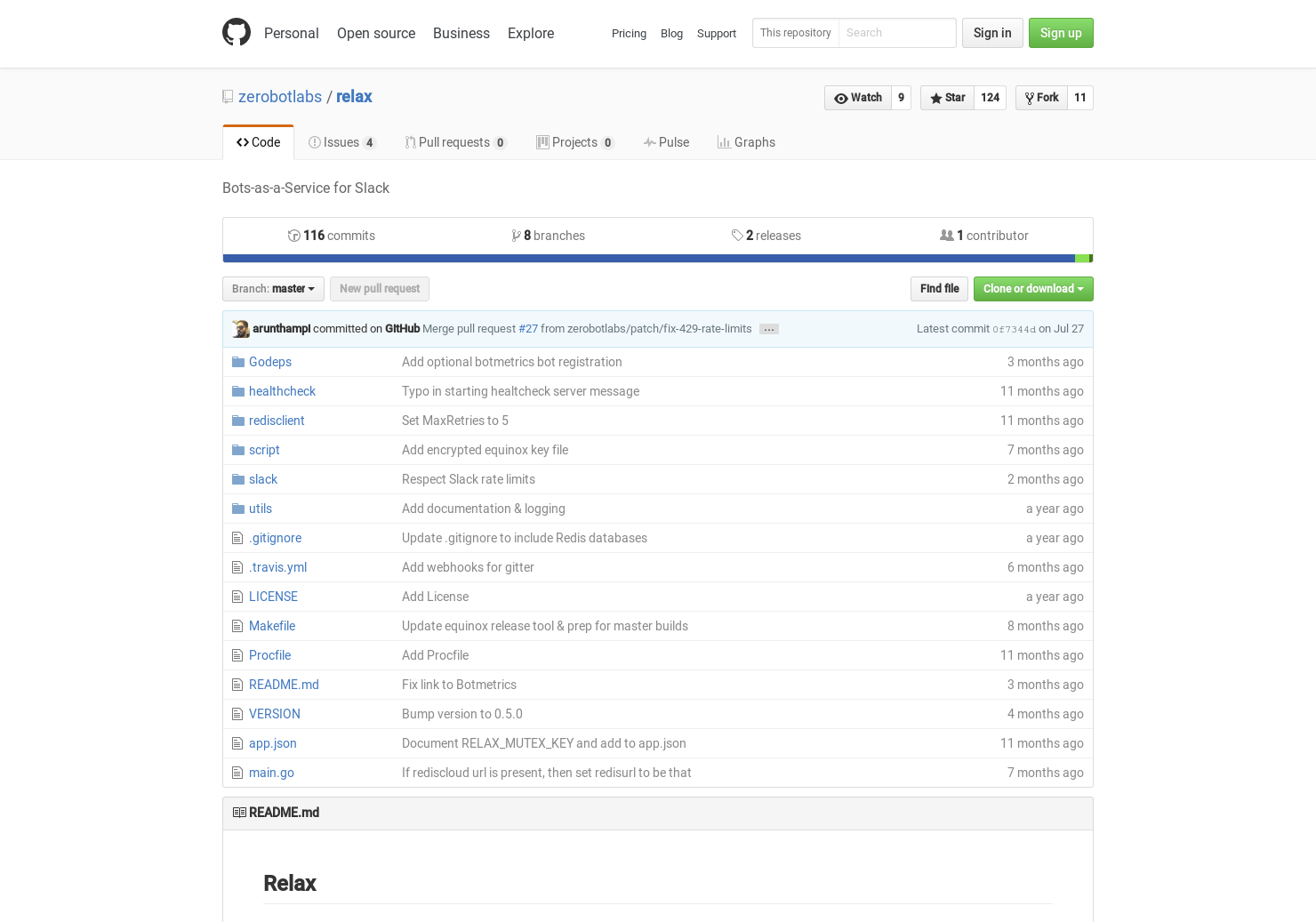Click the Godeps folder icon
1316x922 pixels.
pyautogui.click(x=238, y=362)
